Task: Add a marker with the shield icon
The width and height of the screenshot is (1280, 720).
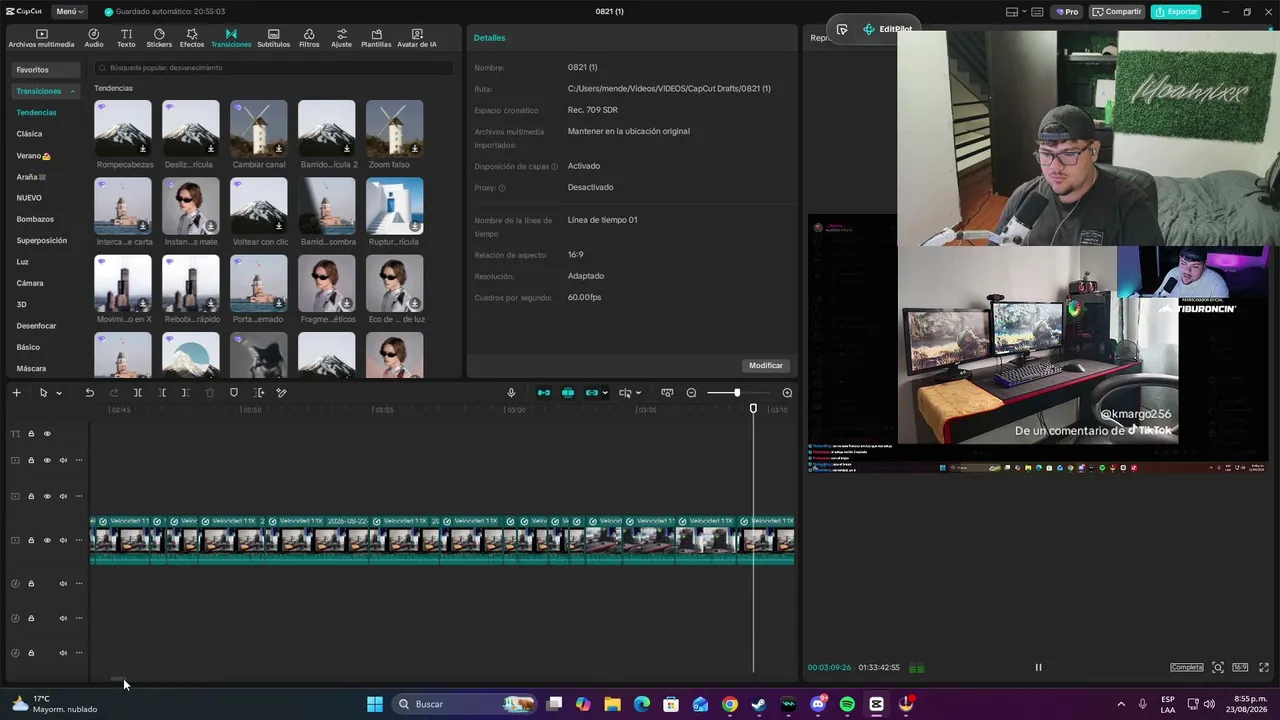Action: [x=234, y=393]
